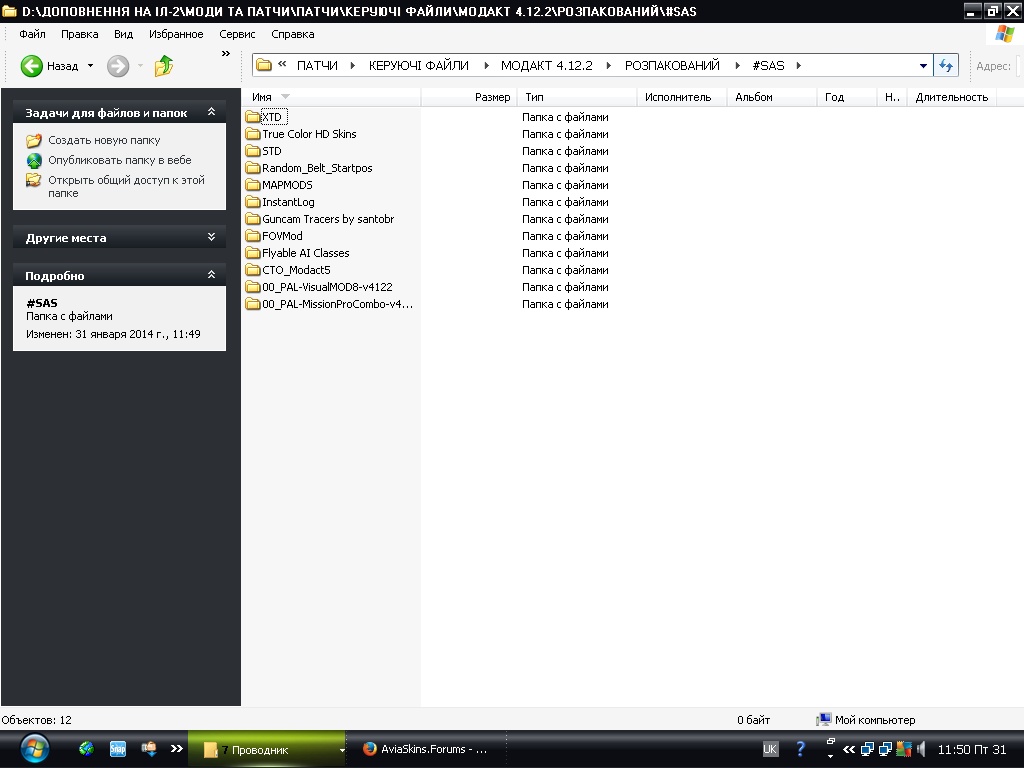Image resolution: width=1024 pixels, height=768 pixels.
Task: Open the Сервис menu
Action: click(237, 34)
